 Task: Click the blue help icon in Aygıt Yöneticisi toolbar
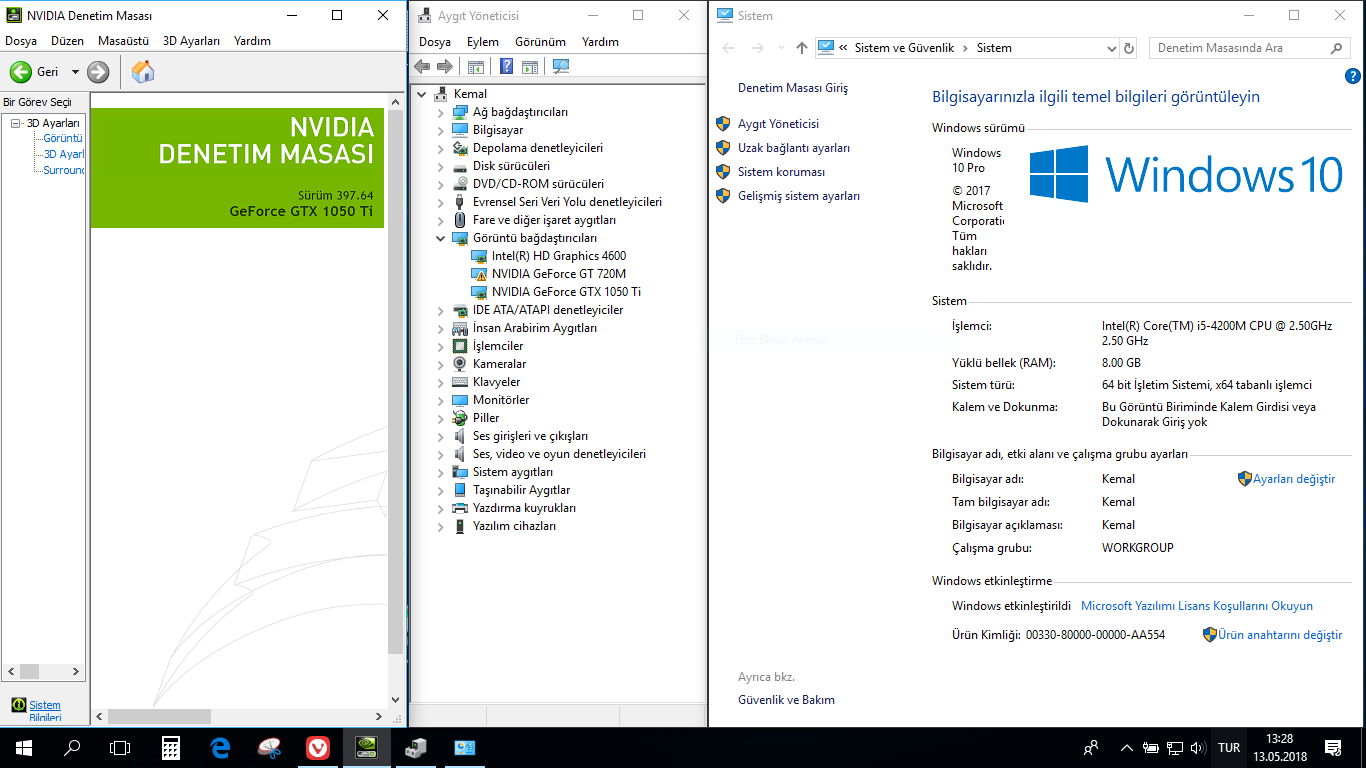point(506,67)
